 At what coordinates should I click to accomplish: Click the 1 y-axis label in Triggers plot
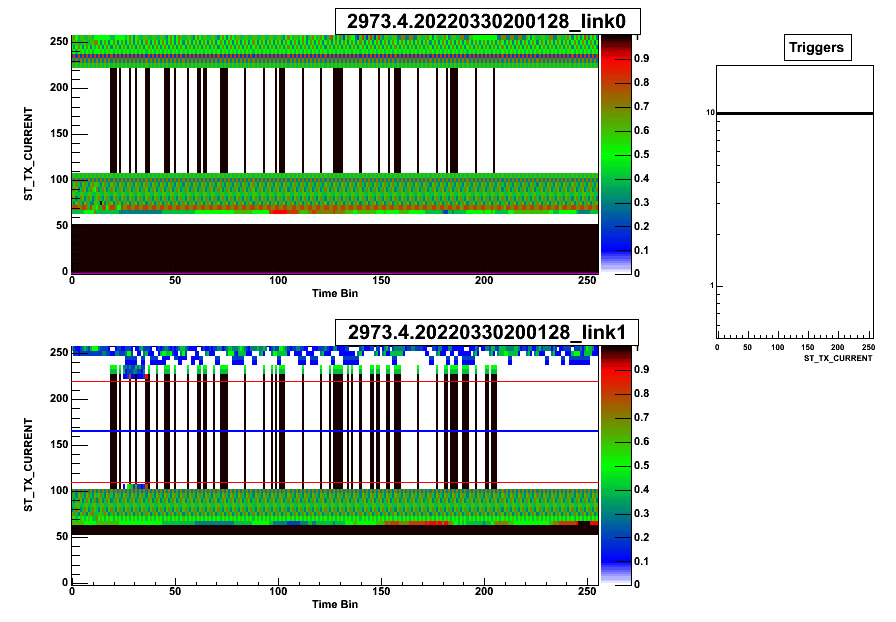pyautogui.click(x=712, y=285)
